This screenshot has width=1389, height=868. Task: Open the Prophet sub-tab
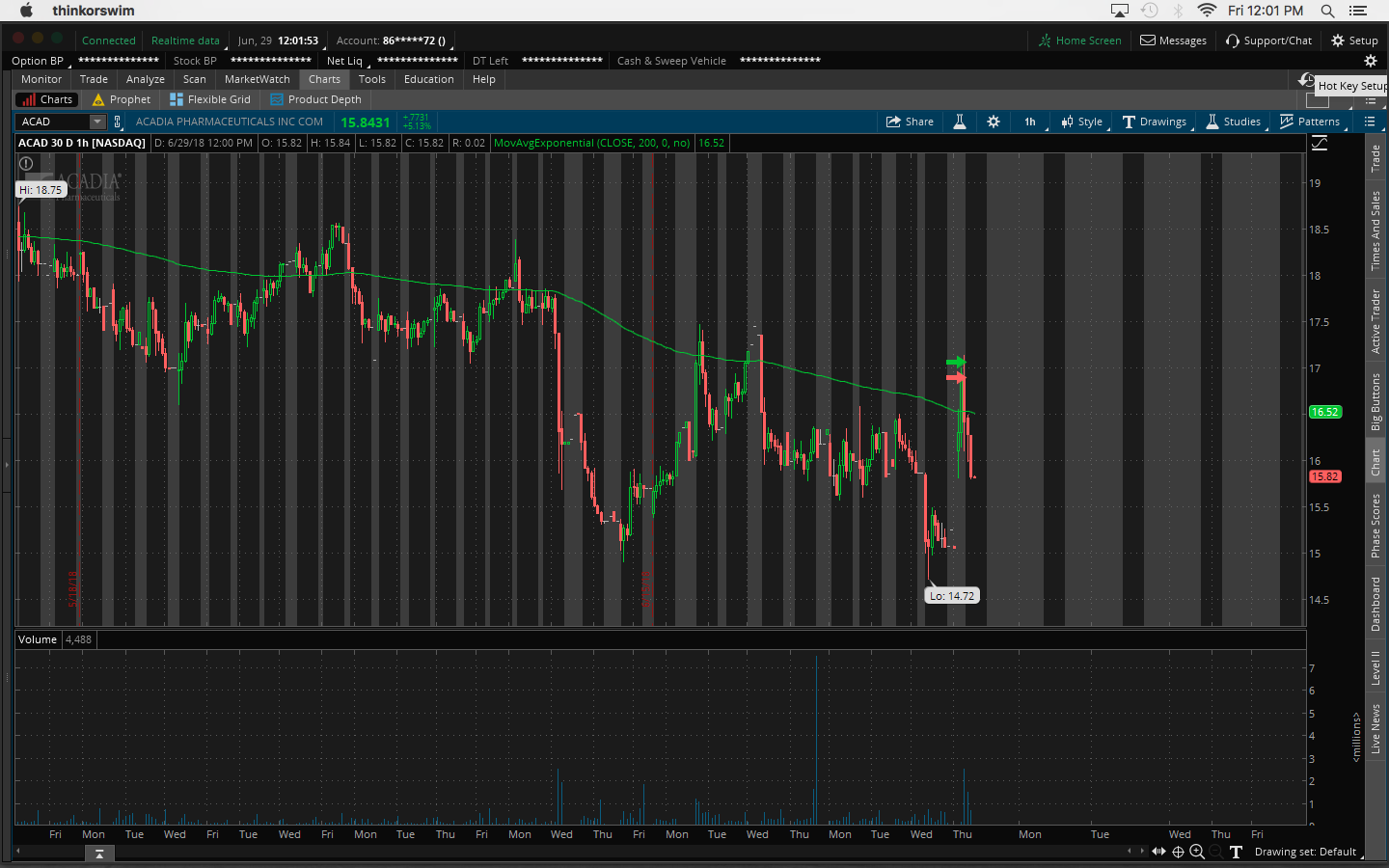point(122,99)
